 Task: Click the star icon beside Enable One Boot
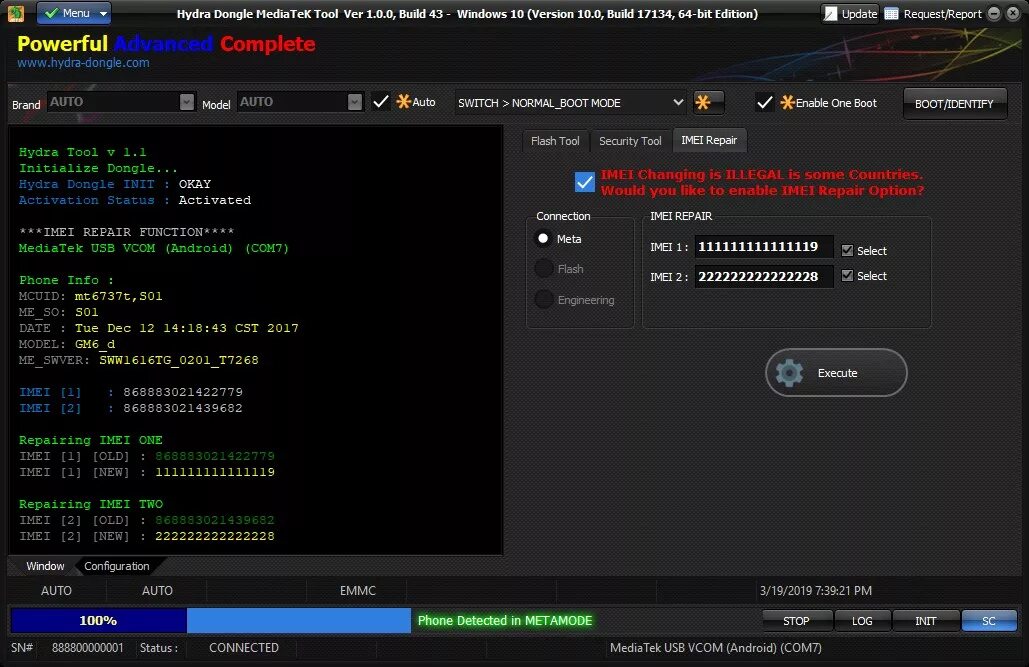[x=788, y=102]
